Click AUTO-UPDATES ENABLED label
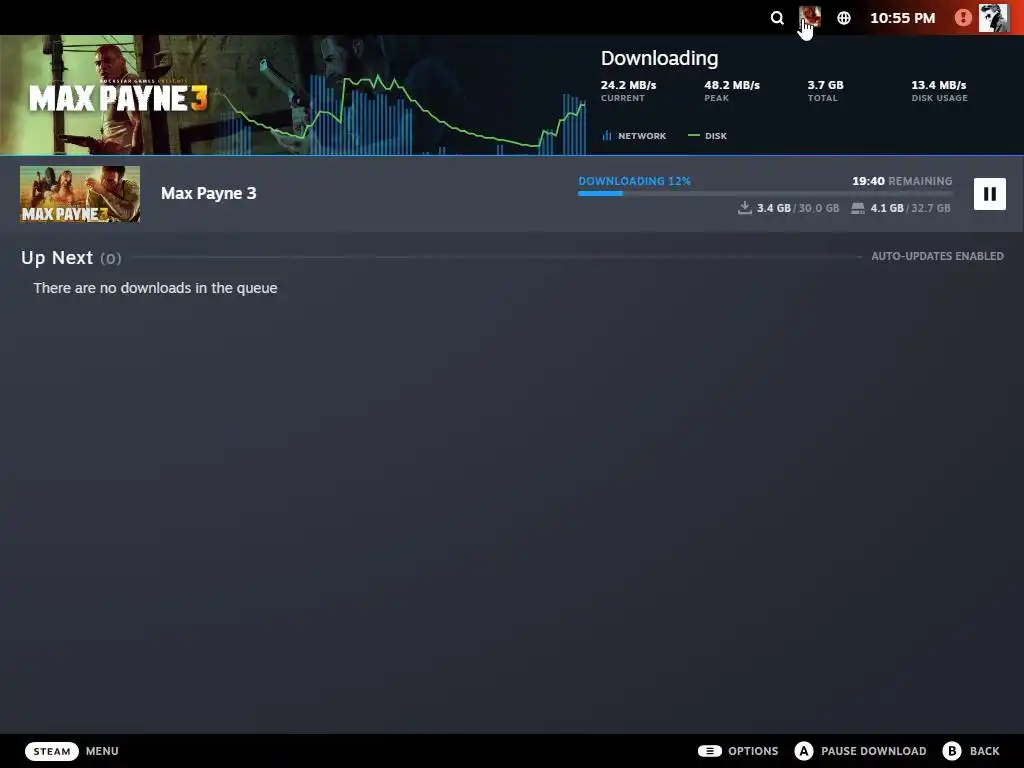The width and height of the screenshot is (1024, 768). coord(937,256)
